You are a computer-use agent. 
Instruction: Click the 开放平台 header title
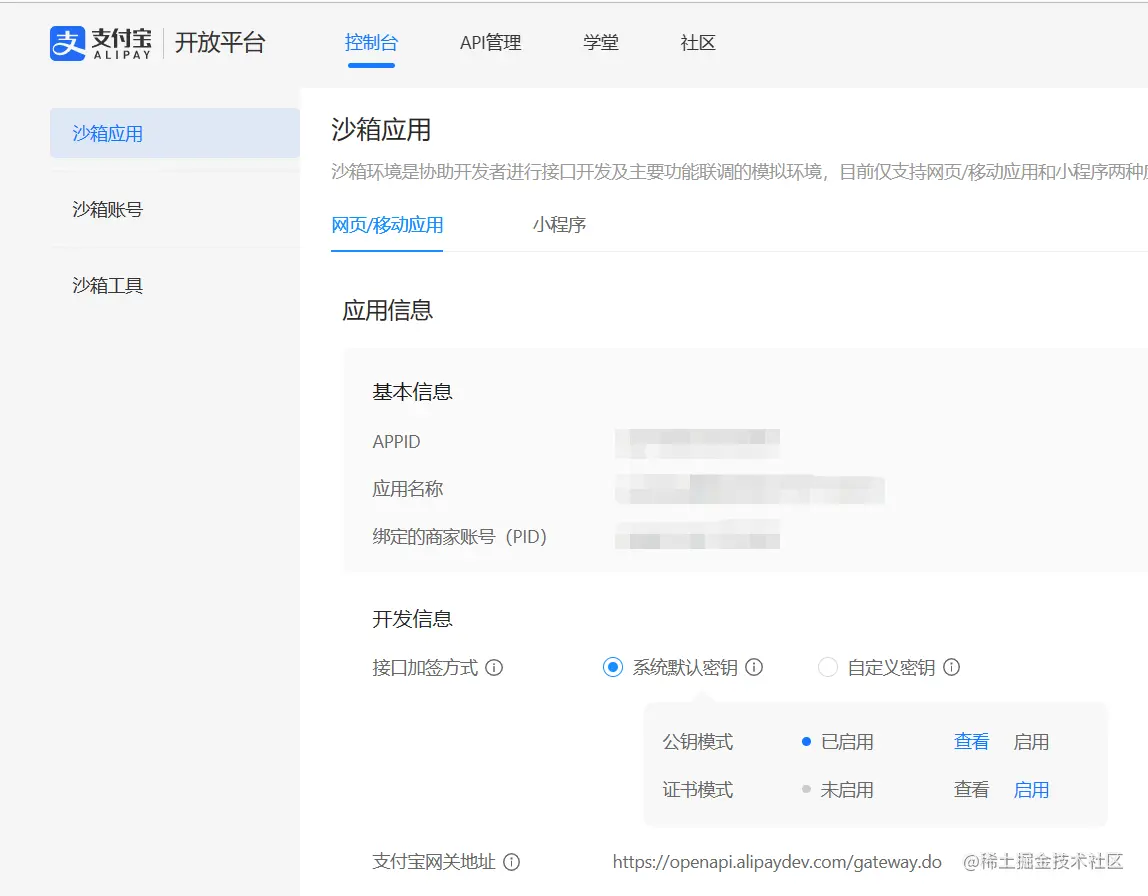tap(220, 42)
